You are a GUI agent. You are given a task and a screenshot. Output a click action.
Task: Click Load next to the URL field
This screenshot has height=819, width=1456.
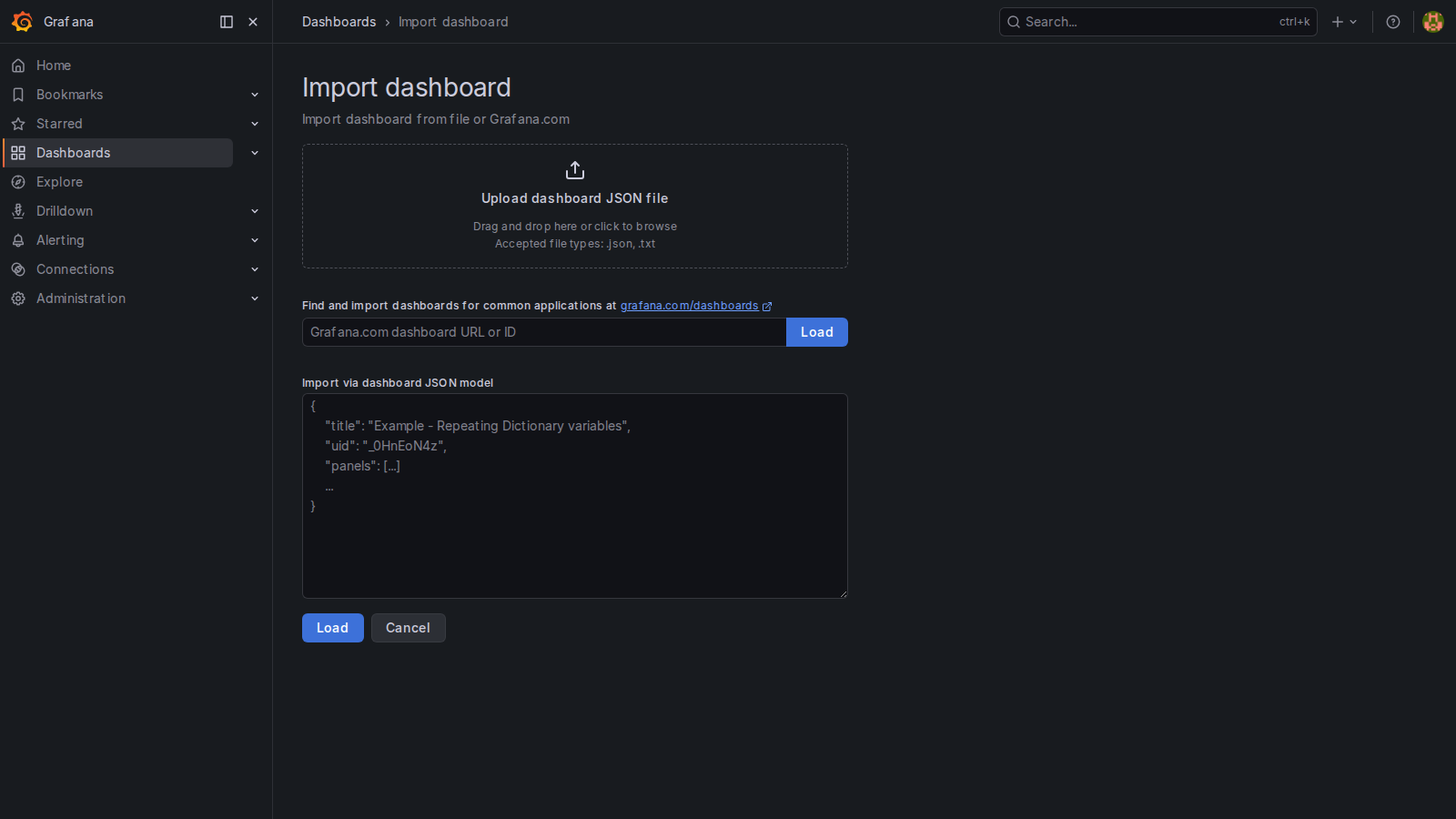817,332
